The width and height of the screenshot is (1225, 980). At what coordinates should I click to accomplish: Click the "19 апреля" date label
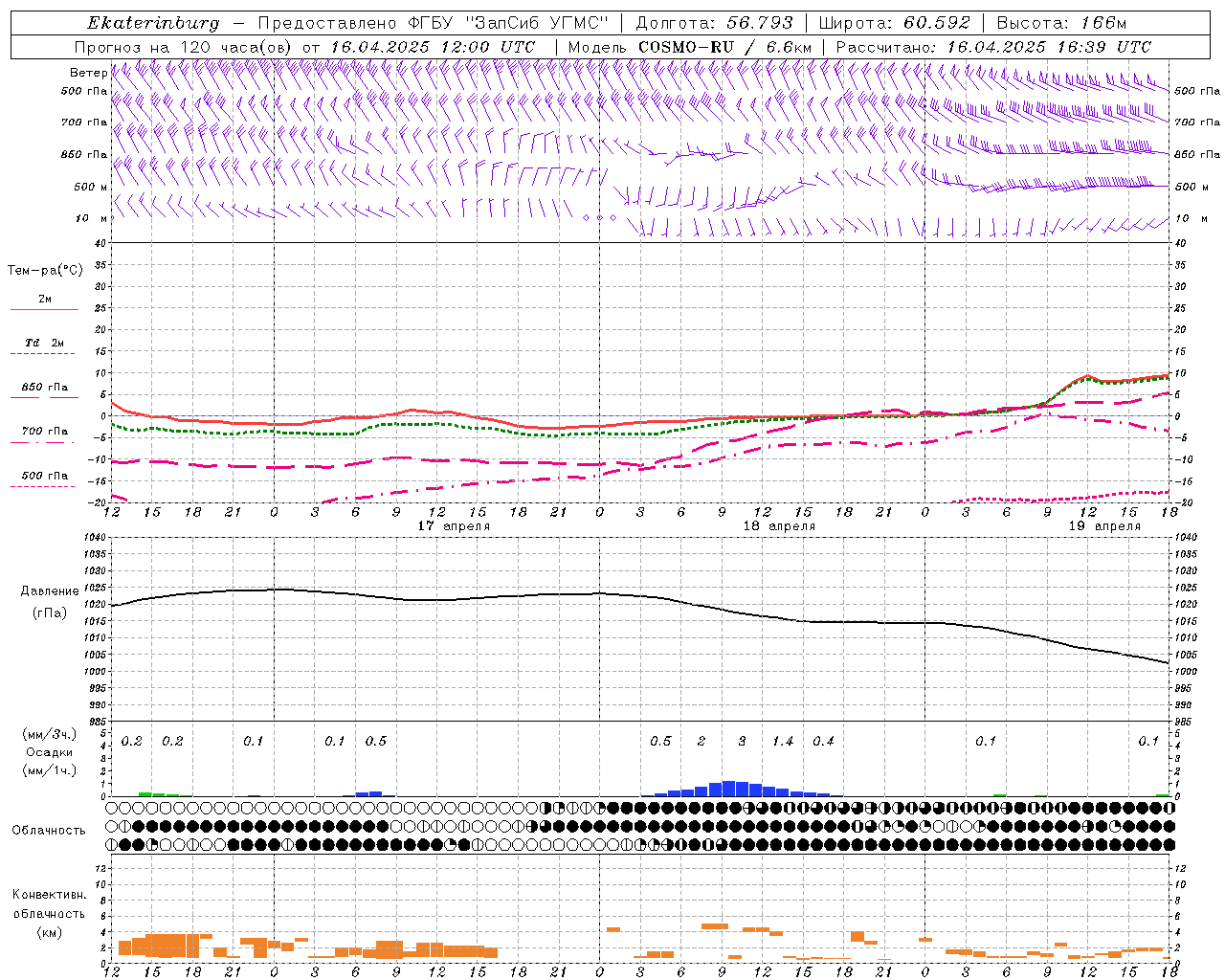(1104, 526)
